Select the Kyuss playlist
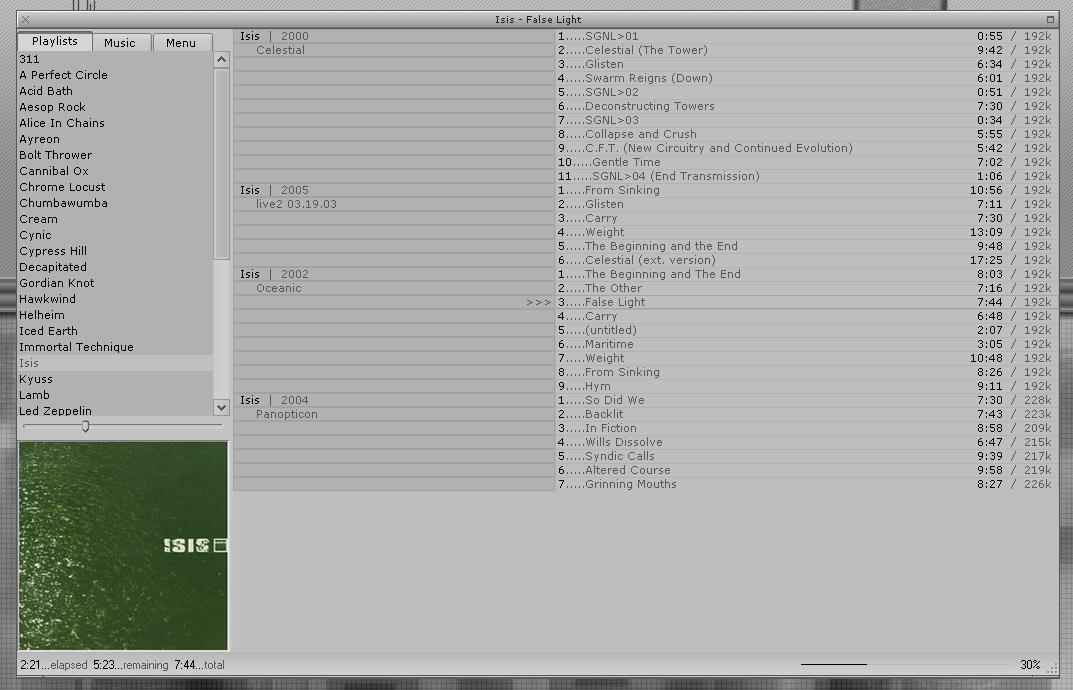 tap(116, 379)
